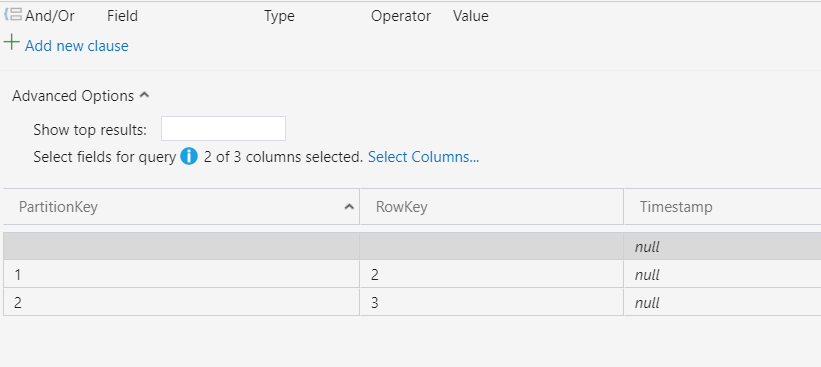Viewport: 821px width, 367px height.
Task: Click the green plus add clause icon
Action: click(12, 42)
